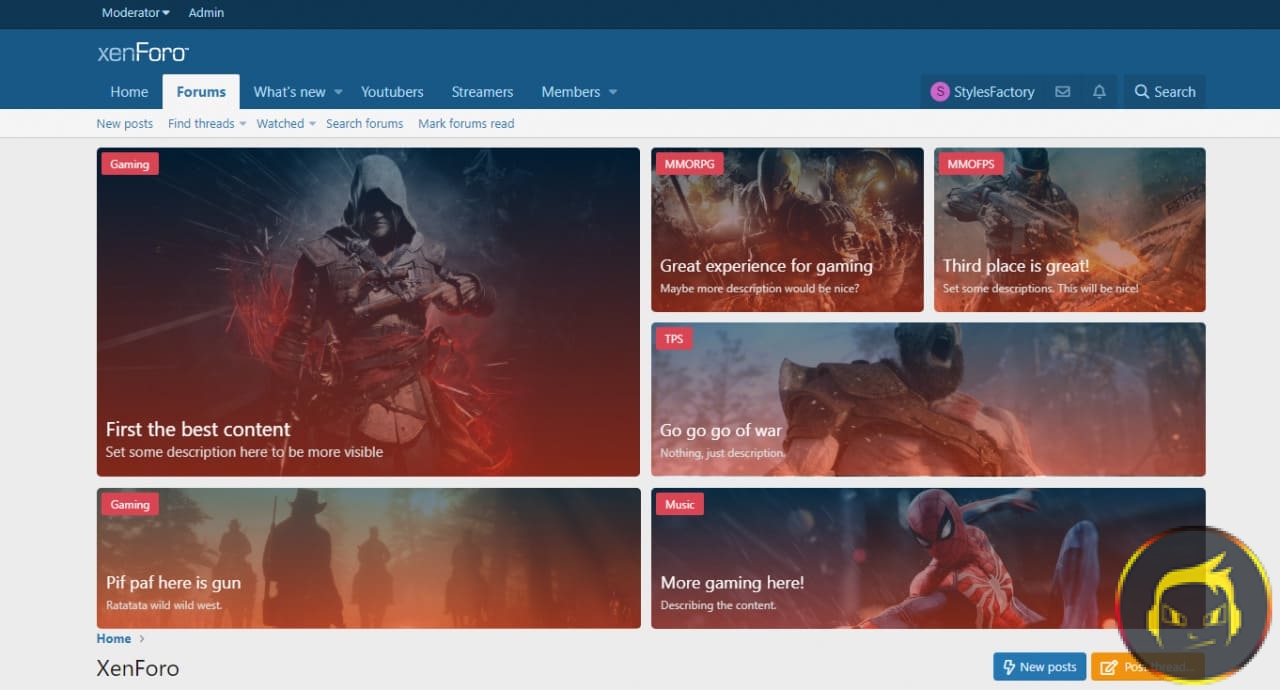Open the alerts bell icon
The height and width of the screenshot is (690, 1280).
[x=1099, y=92]
